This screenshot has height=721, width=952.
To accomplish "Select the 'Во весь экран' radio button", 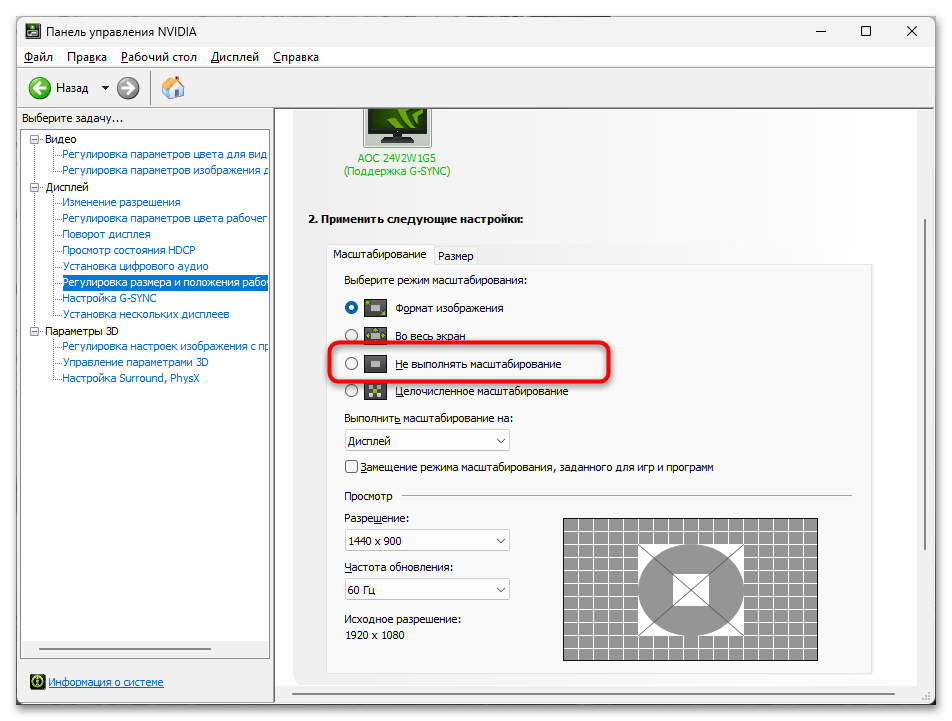I will 351,335.
